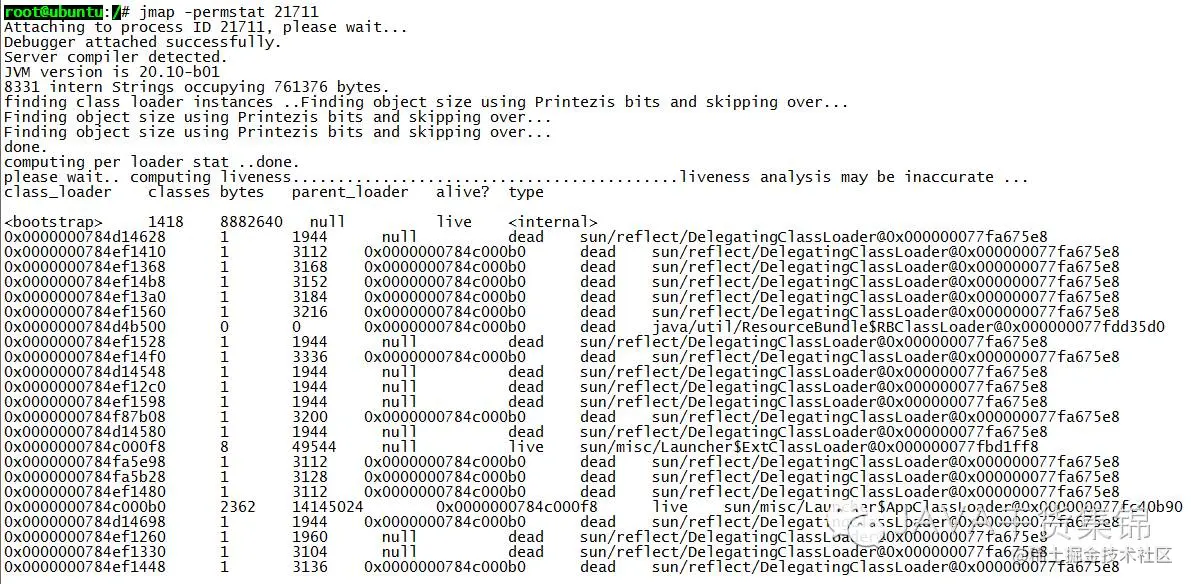Click the parent_loader column header
This screenshot has height=584, width=1191.
coord(349,192)
